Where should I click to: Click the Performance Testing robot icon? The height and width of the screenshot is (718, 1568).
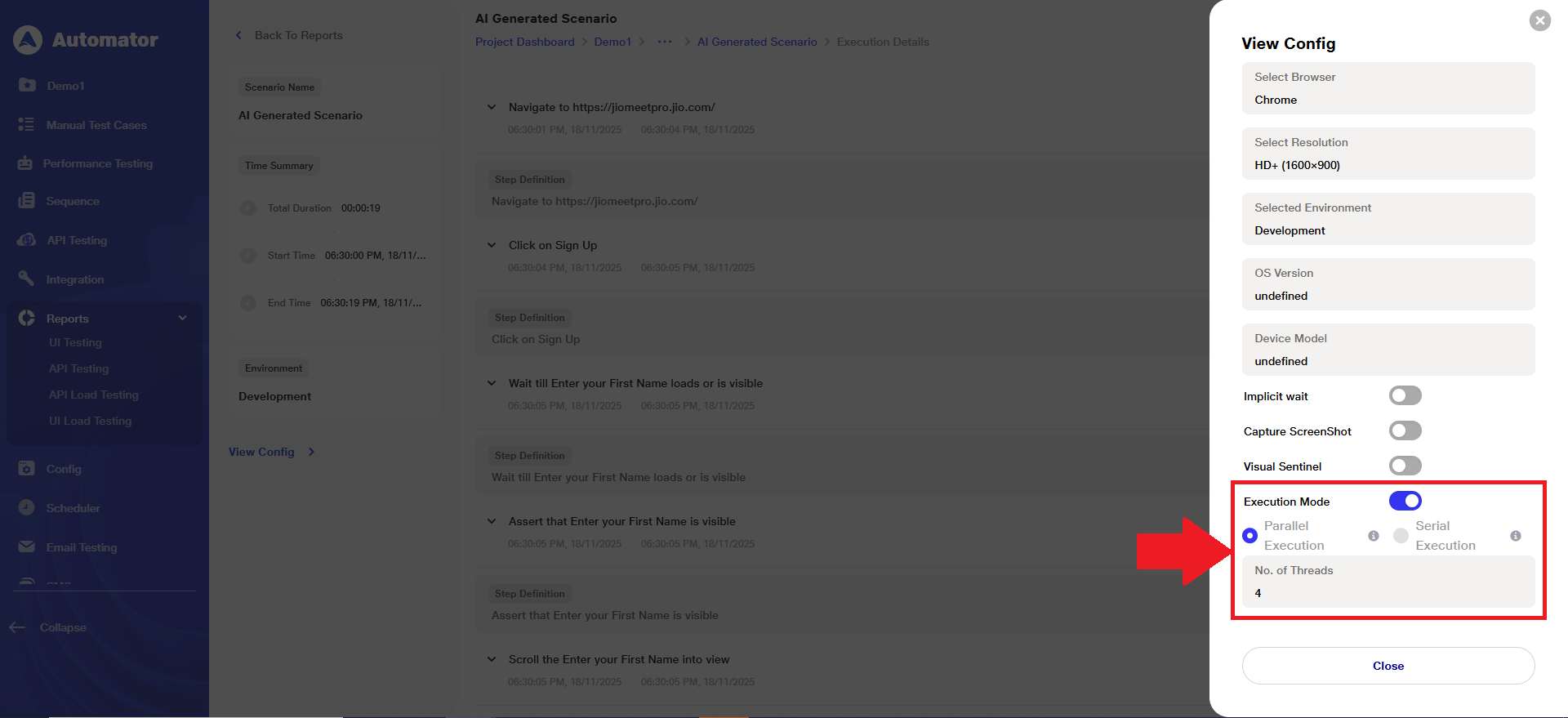pos(25,163)
